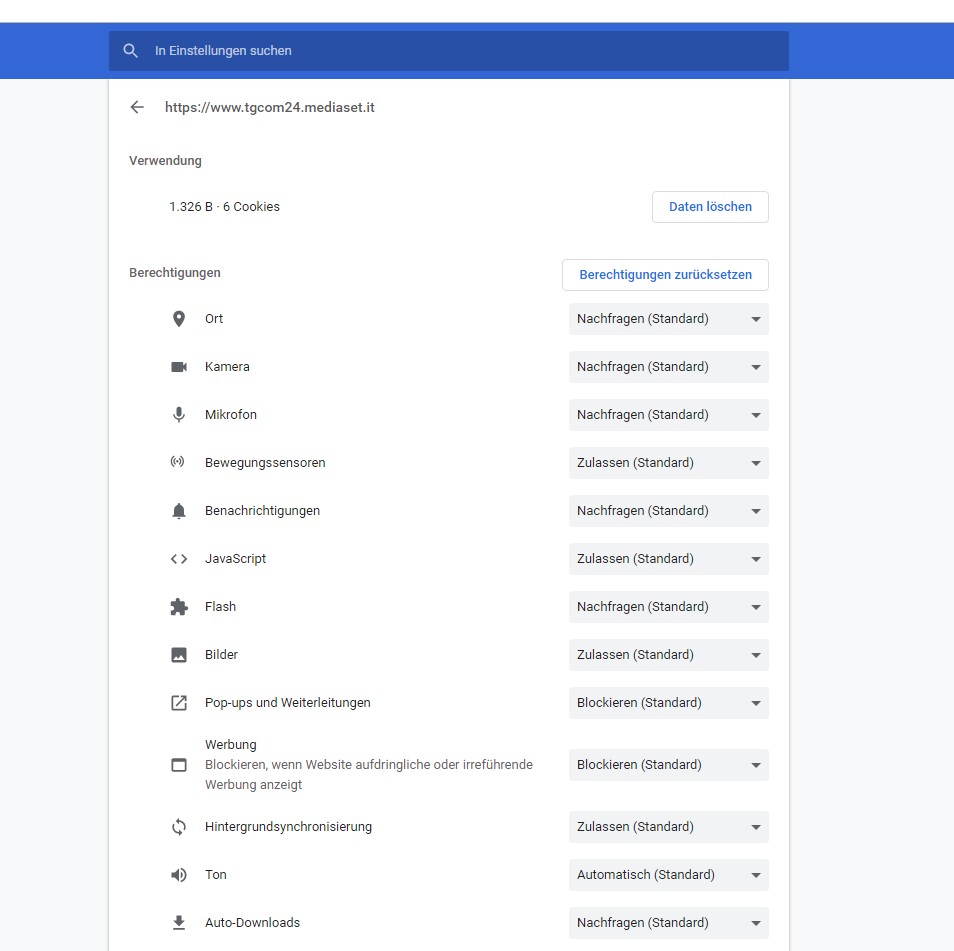The image size is (954, 951).
Task: Click the search magnifier icon
Action: tap(130, 50)
